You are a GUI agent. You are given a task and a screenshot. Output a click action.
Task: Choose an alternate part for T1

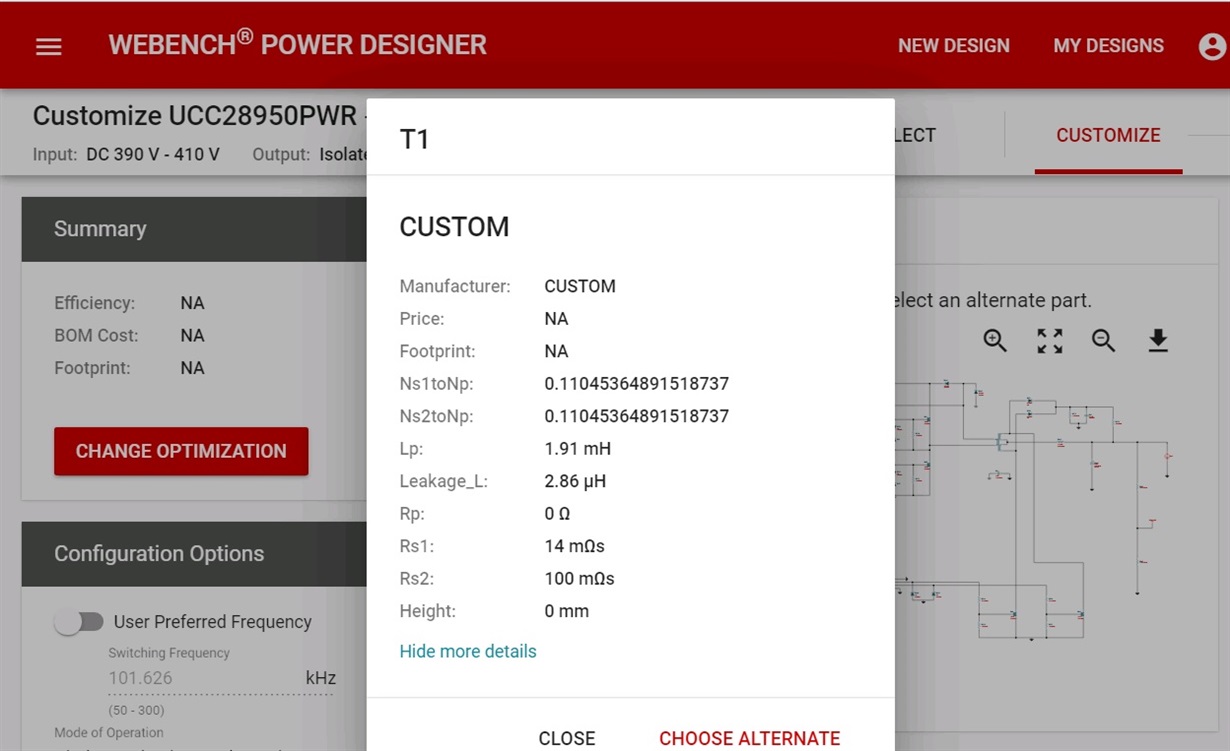[x=749, y=738]
